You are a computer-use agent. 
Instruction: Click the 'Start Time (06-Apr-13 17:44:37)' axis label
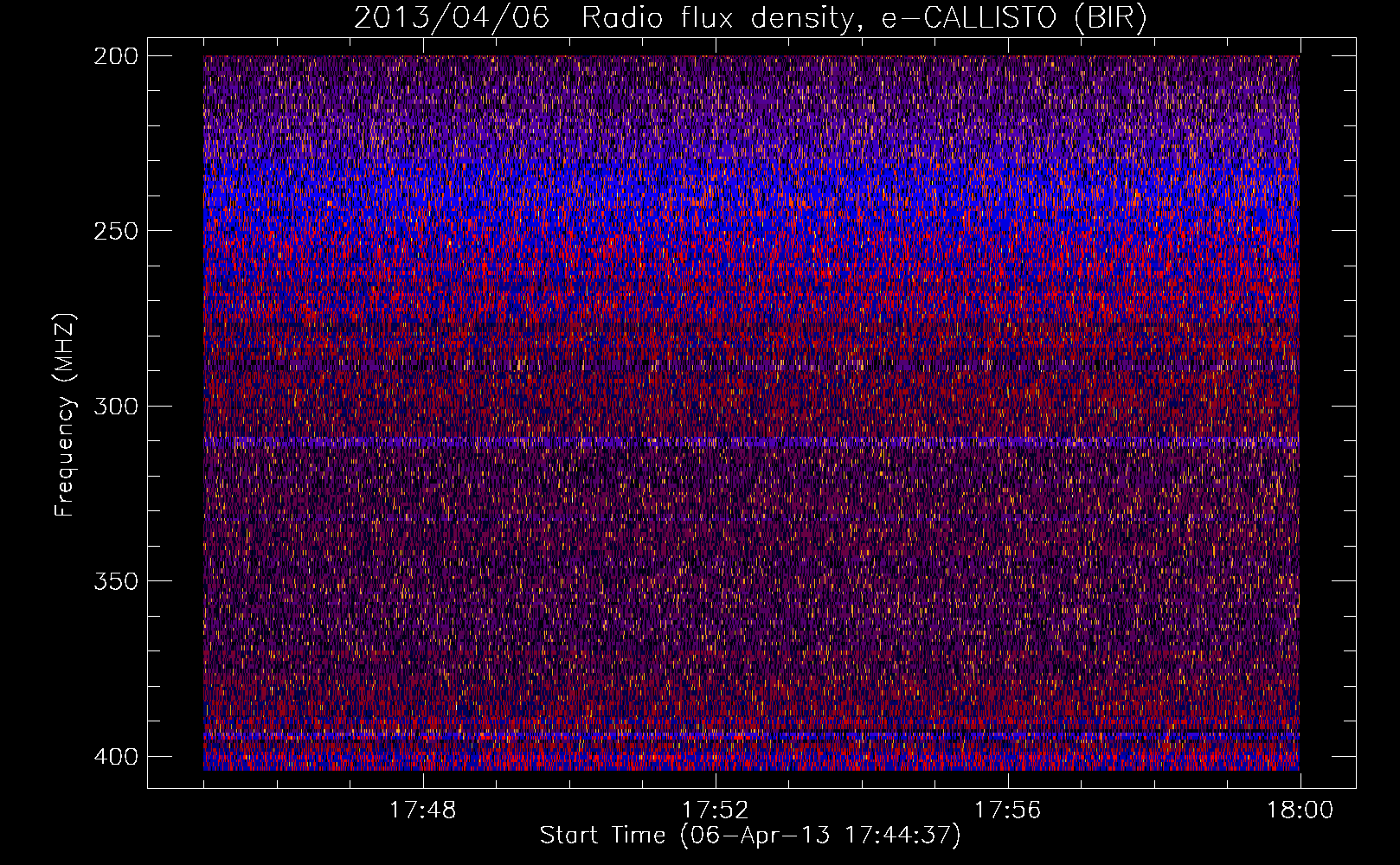(750, 836)
